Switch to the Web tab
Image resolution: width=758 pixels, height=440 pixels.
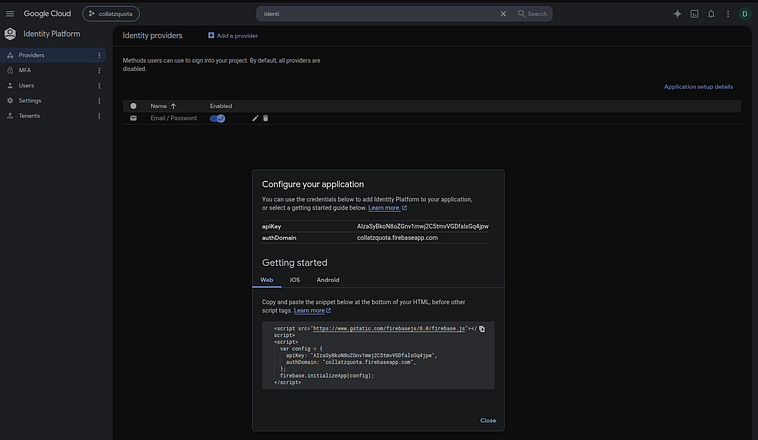click(267, 280)
